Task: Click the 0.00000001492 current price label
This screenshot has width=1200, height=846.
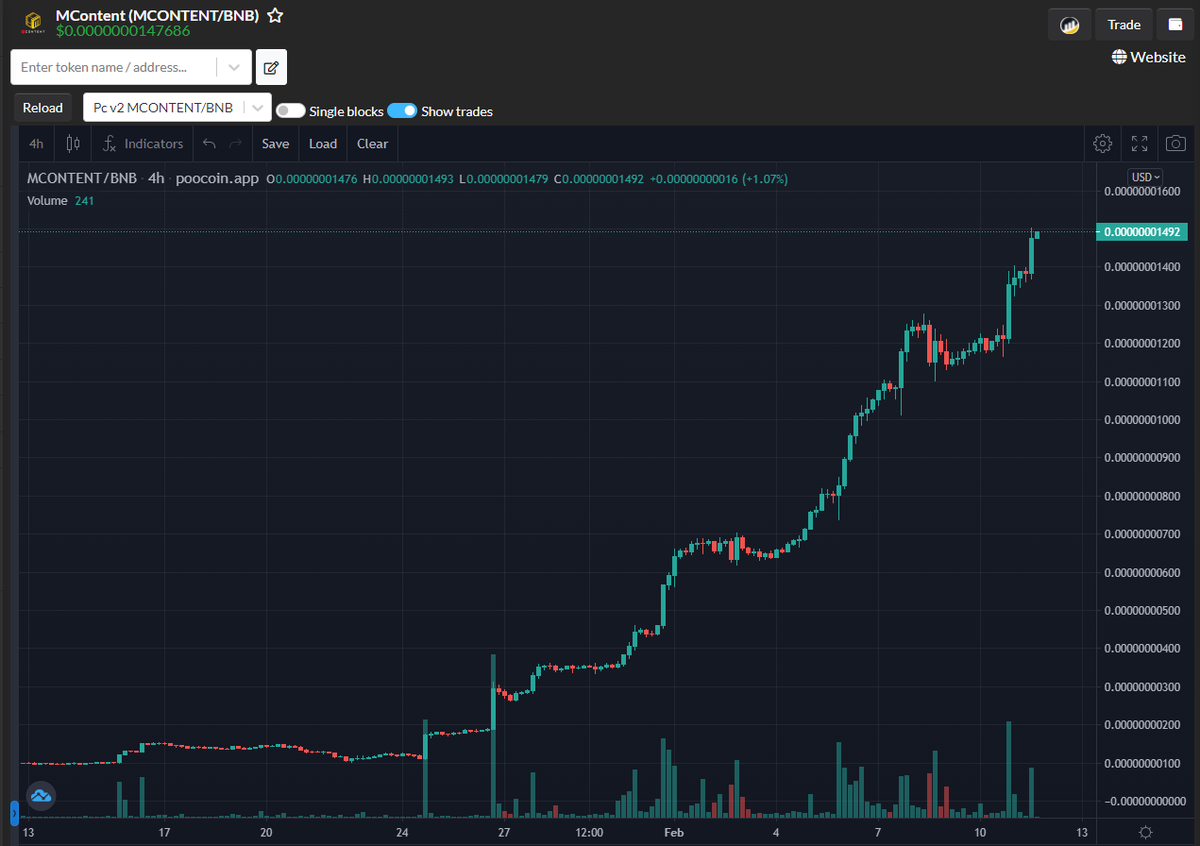Action: pyautogui.click(x=1142, y=232)
